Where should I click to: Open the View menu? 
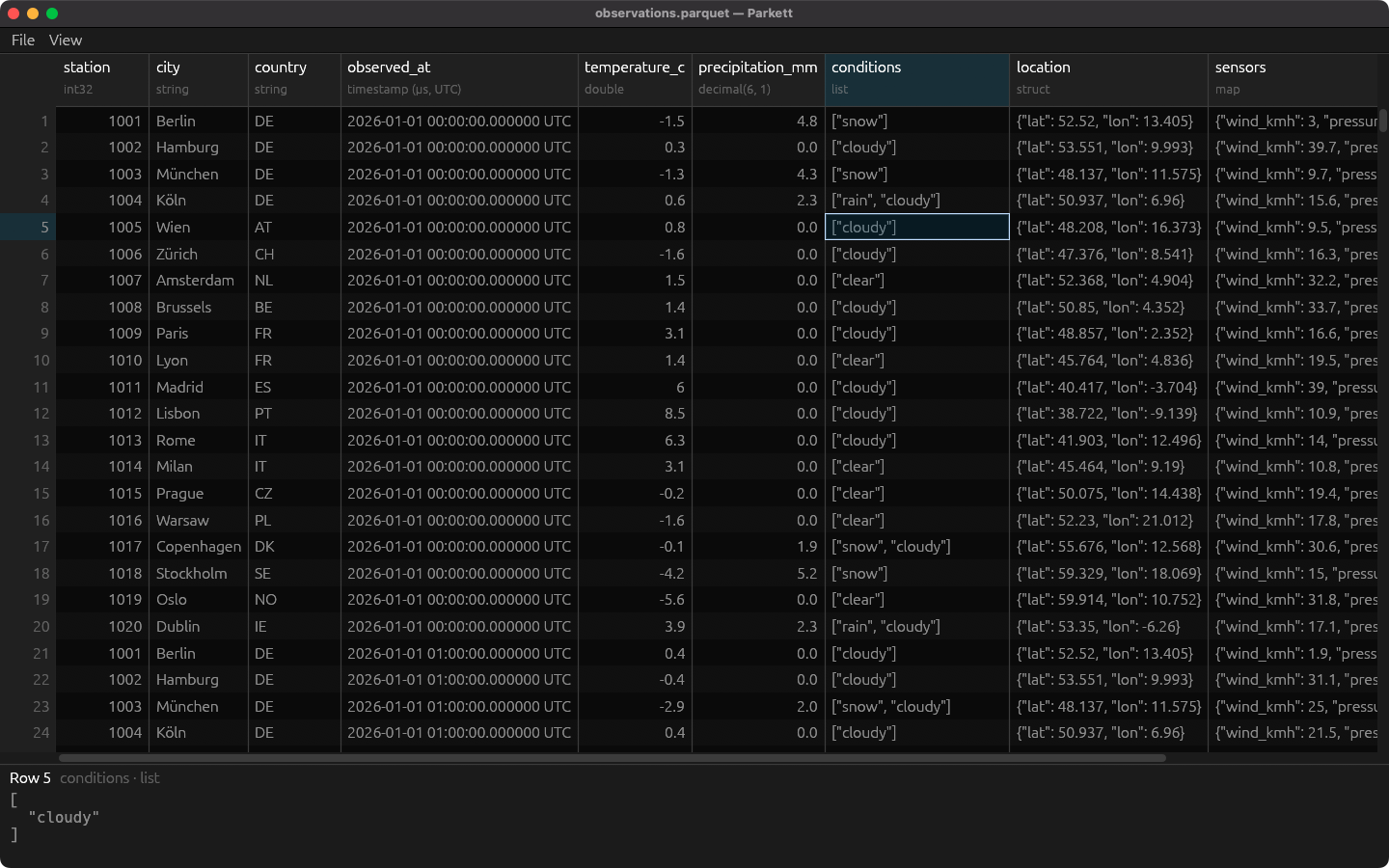coord(66,41)
